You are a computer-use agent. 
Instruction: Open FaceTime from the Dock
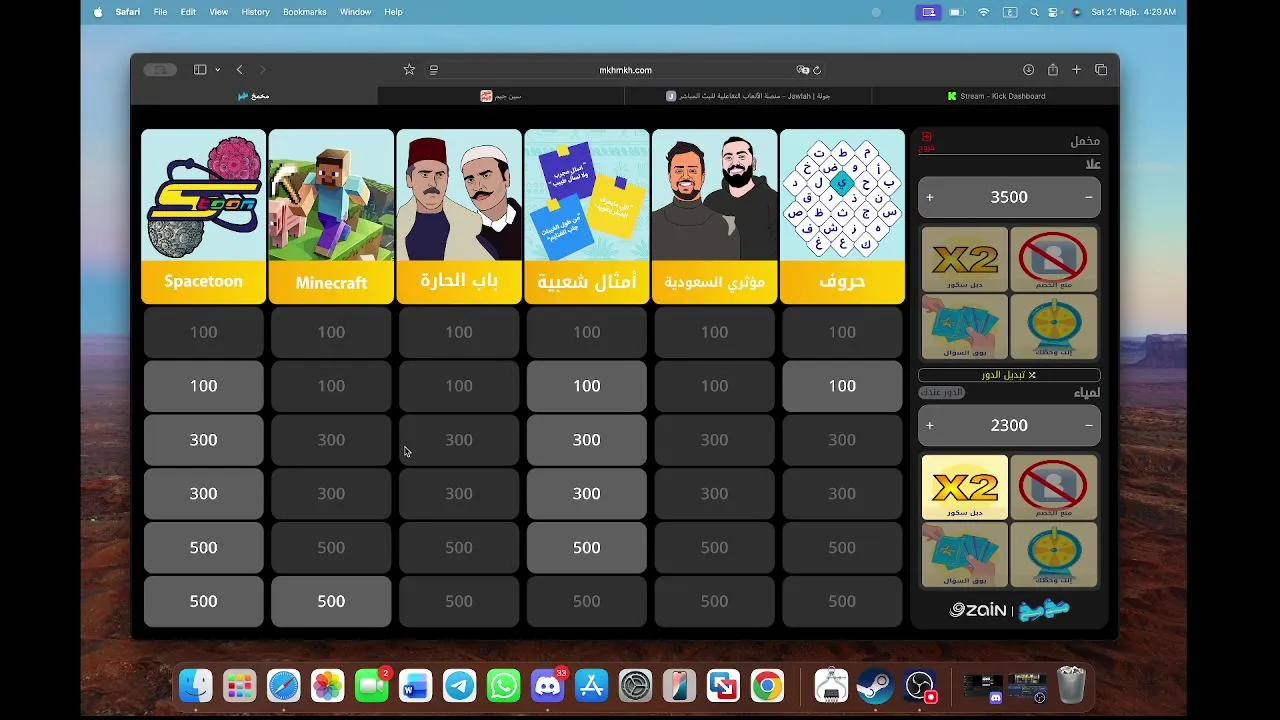[x=372, y=686]
